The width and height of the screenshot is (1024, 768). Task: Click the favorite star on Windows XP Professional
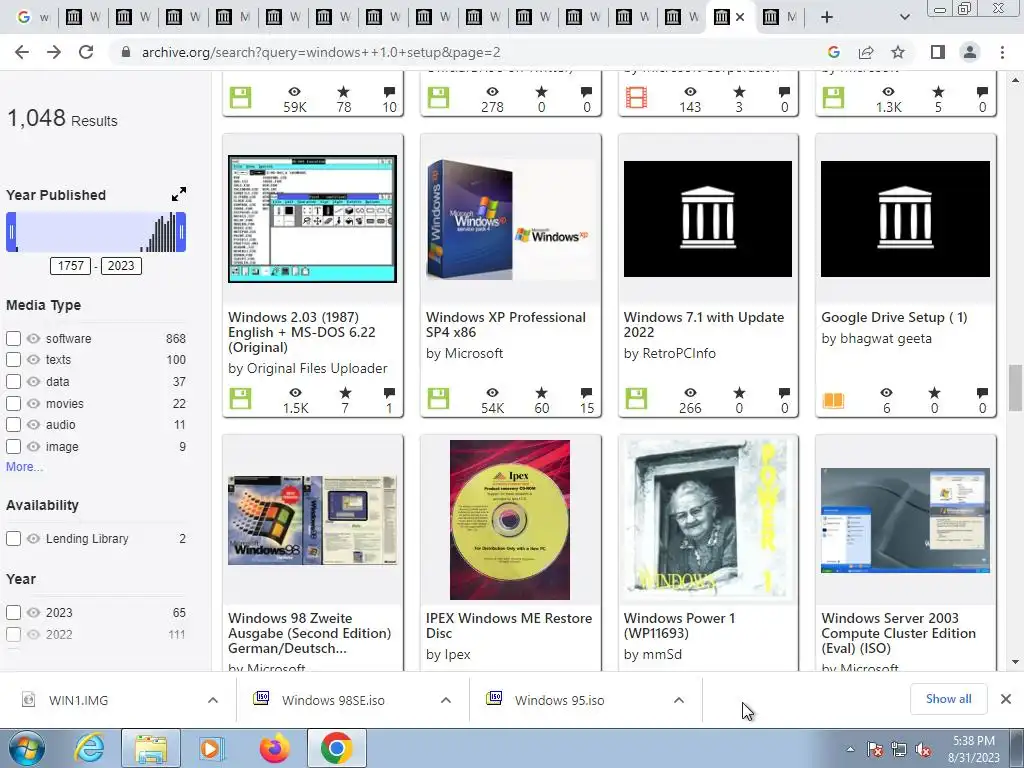point(541,392)
